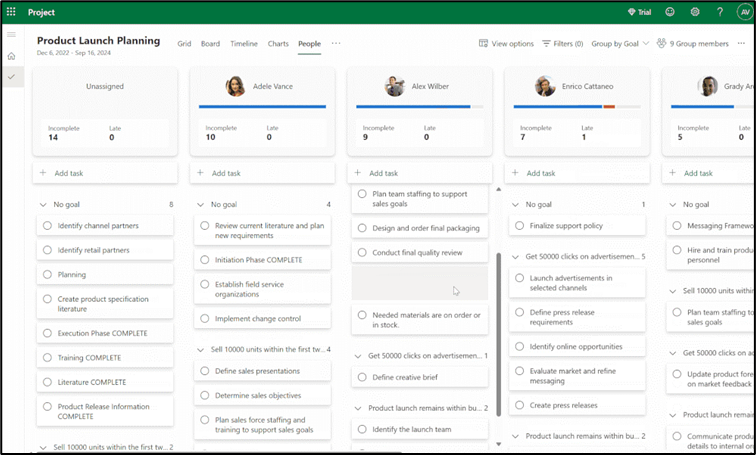The height and width of the screenshot is (455, 756).
Task: Open the app launcher waffle icon
Action: [x=11, y=12]
